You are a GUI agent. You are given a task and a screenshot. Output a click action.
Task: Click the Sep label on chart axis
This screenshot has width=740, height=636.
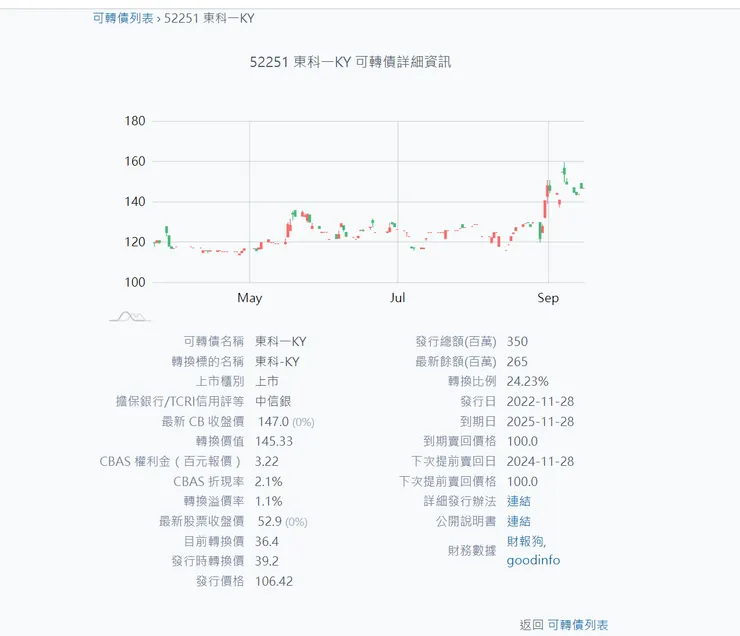point(548,298)
